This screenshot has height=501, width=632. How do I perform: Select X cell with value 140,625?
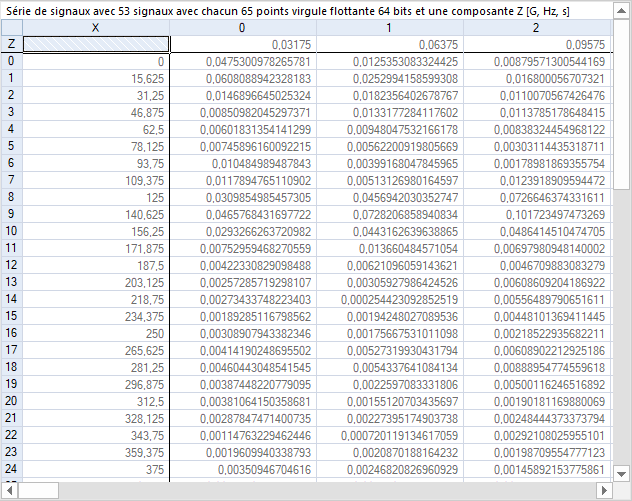[x=96, y=214]
